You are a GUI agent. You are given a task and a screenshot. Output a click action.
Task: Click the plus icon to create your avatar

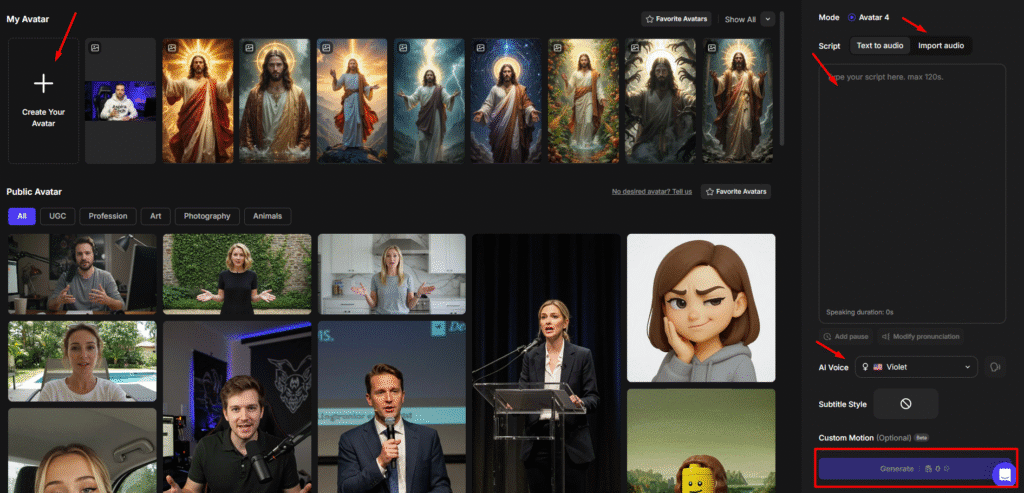[43, 84]
